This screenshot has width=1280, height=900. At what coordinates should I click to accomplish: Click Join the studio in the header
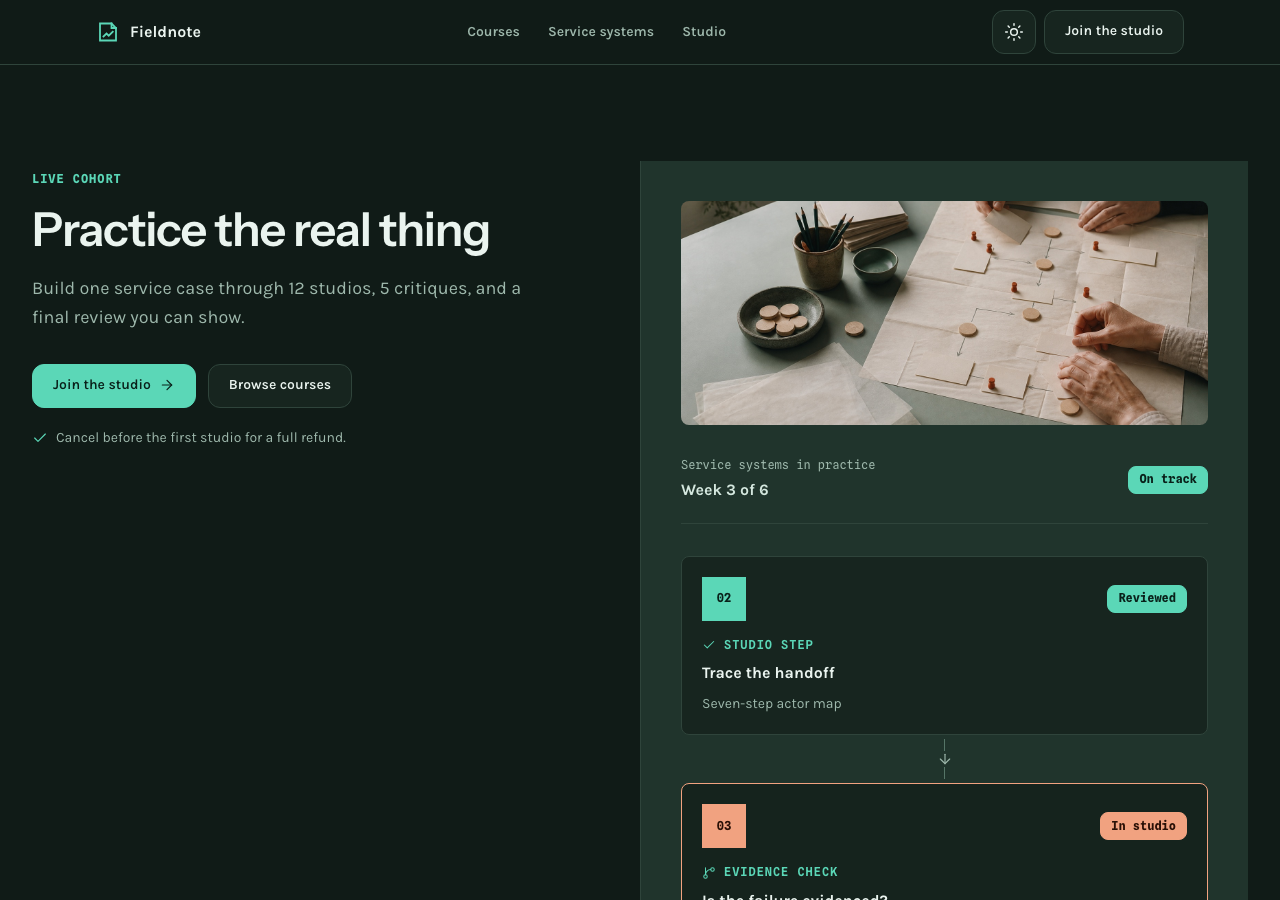(1114, 32)
